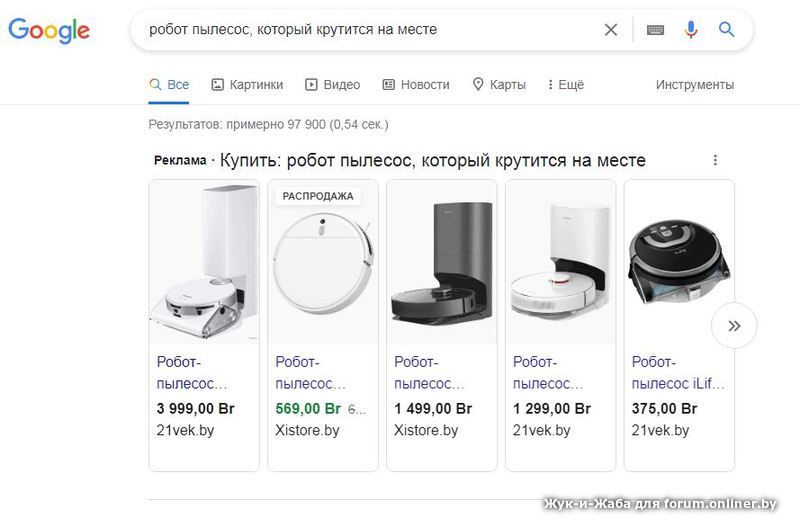This screenshot has height=527, width=800.
Task: Open the ad options three-dot menu
Action: [x=715, y=160]
